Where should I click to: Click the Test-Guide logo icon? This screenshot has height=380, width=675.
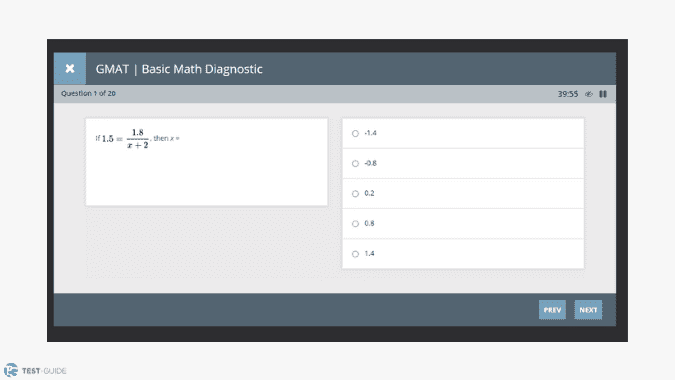tap(10, 370)
